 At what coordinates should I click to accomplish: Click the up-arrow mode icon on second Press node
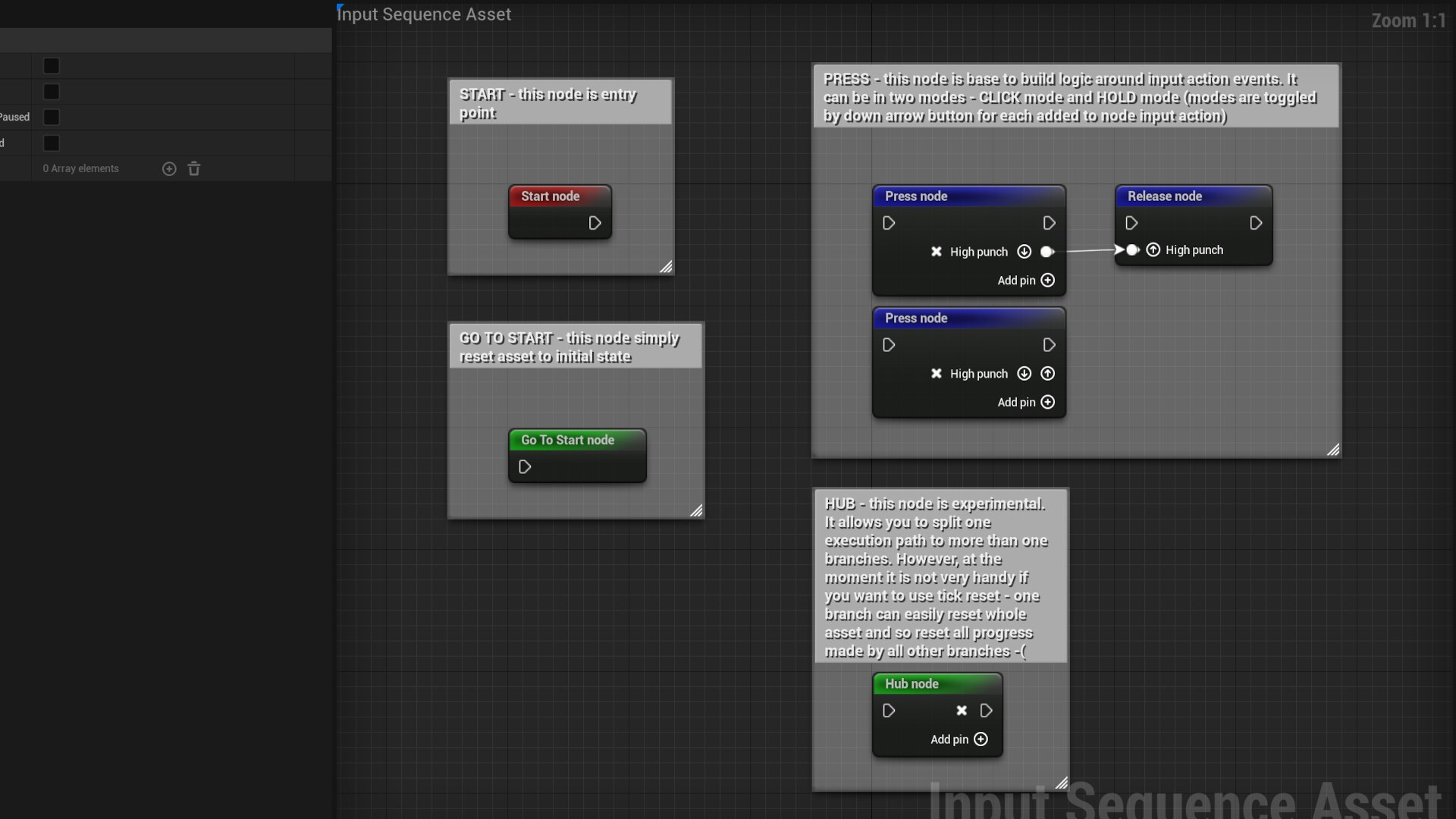click(x=1047, y=373)
